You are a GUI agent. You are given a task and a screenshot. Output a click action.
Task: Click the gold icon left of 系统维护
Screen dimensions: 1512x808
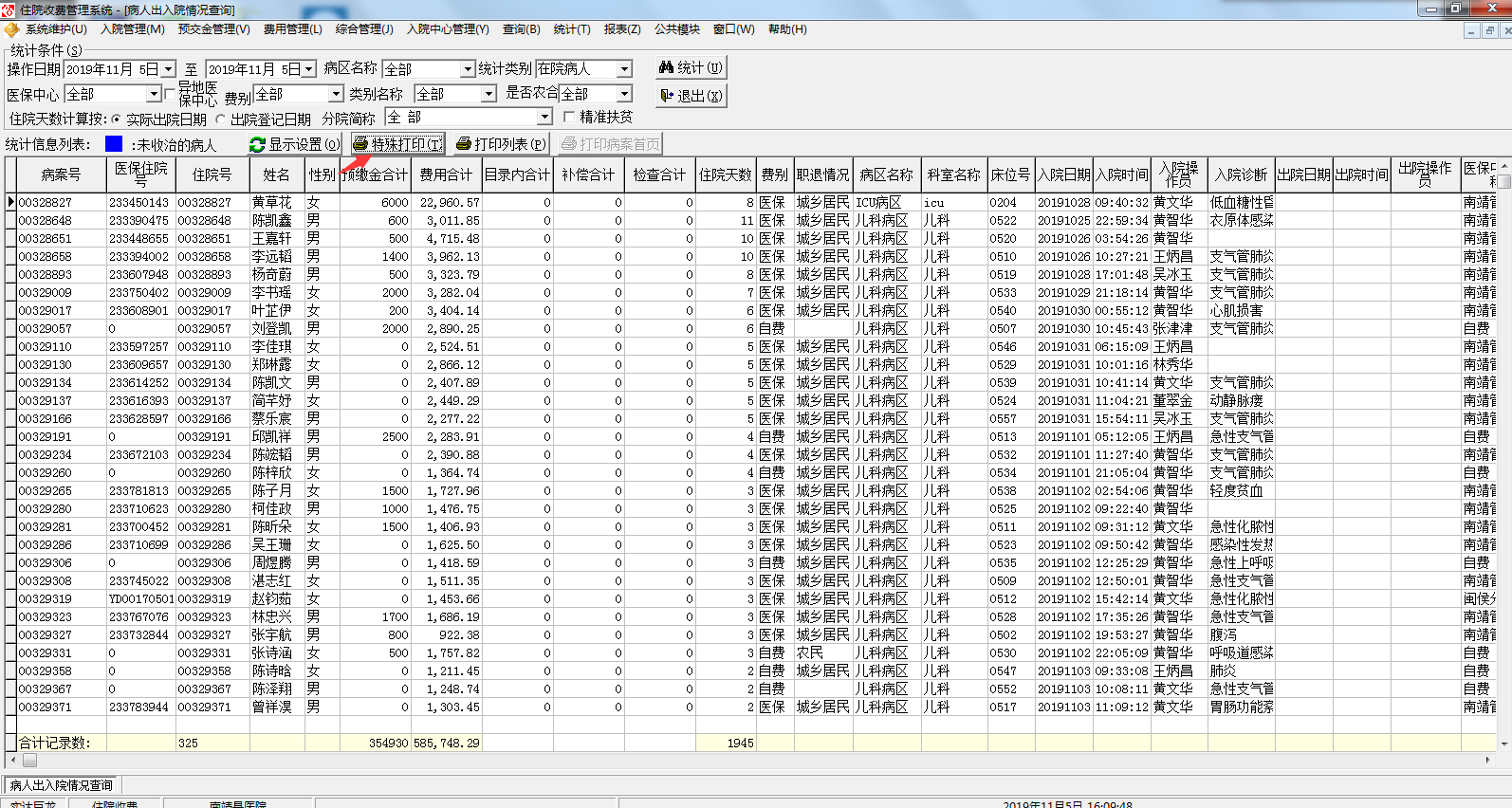point(11,29)
